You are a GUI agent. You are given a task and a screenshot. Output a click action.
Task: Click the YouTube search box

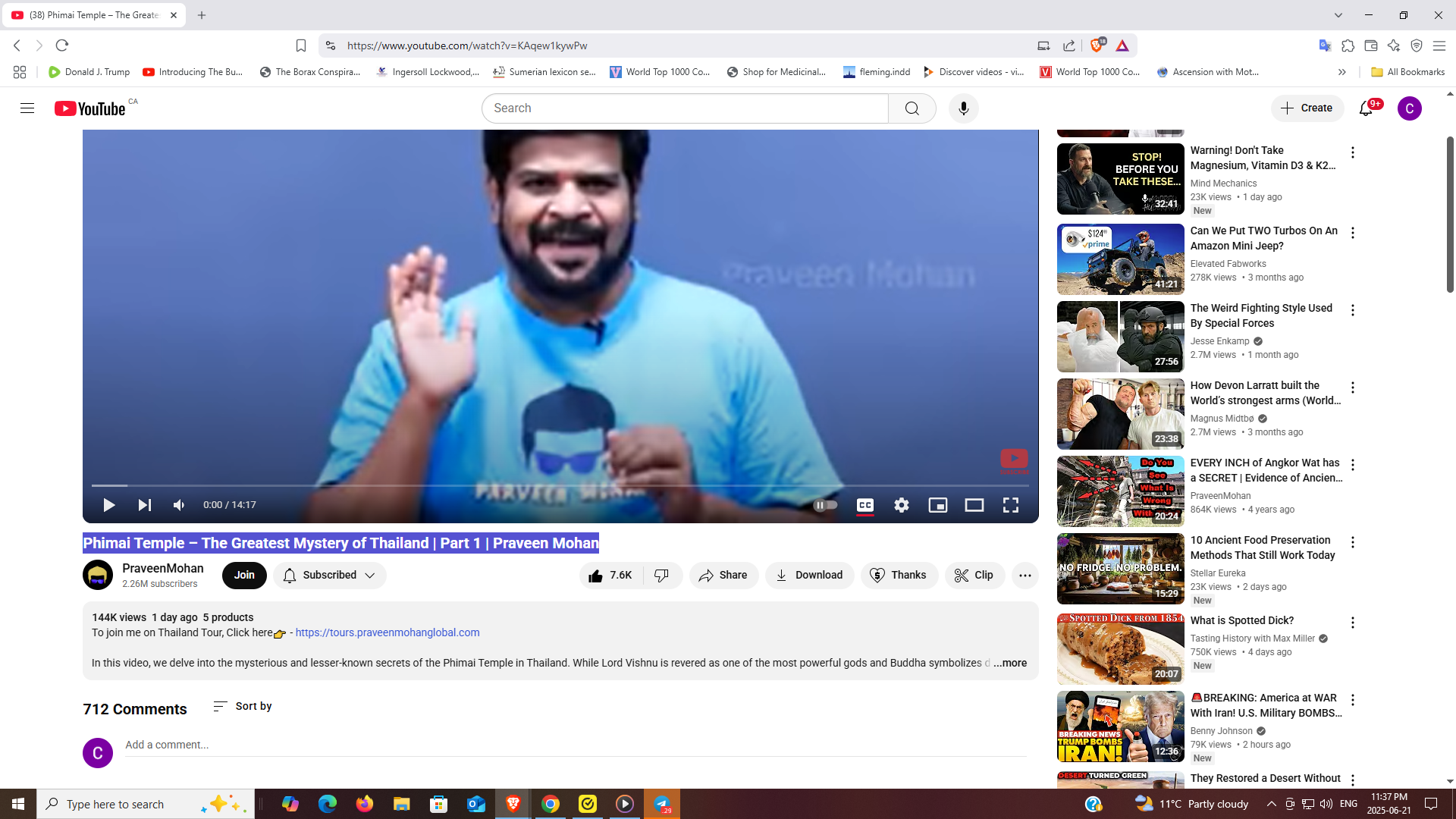pyautogui.click(x=685, y=108)
